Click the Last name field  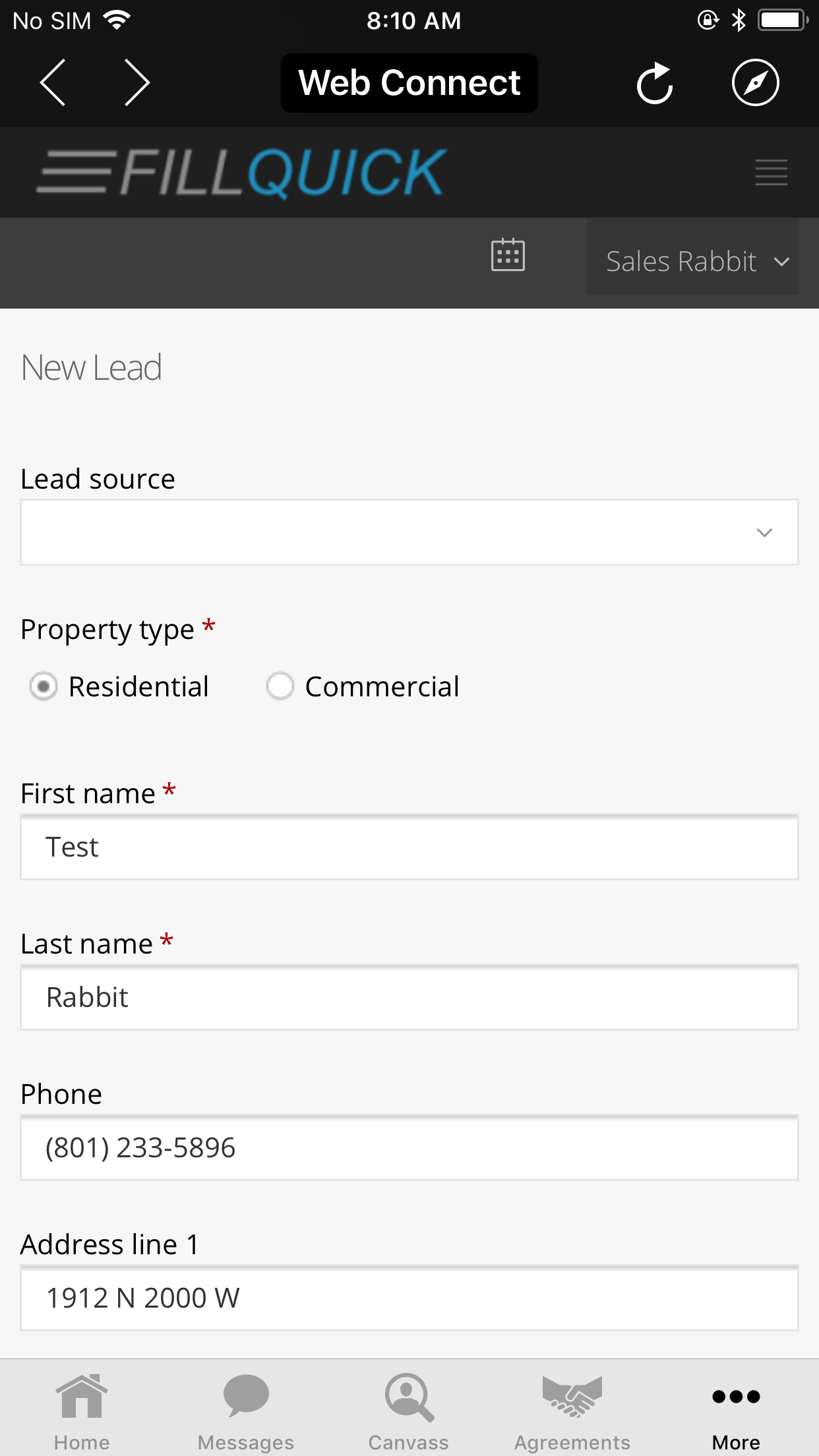click(x=409, y=998)
